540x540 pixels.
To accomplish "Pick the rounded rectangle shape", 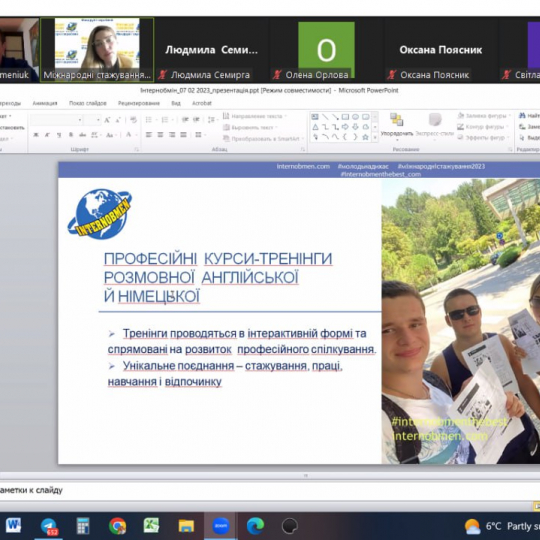I will point(366,117).
